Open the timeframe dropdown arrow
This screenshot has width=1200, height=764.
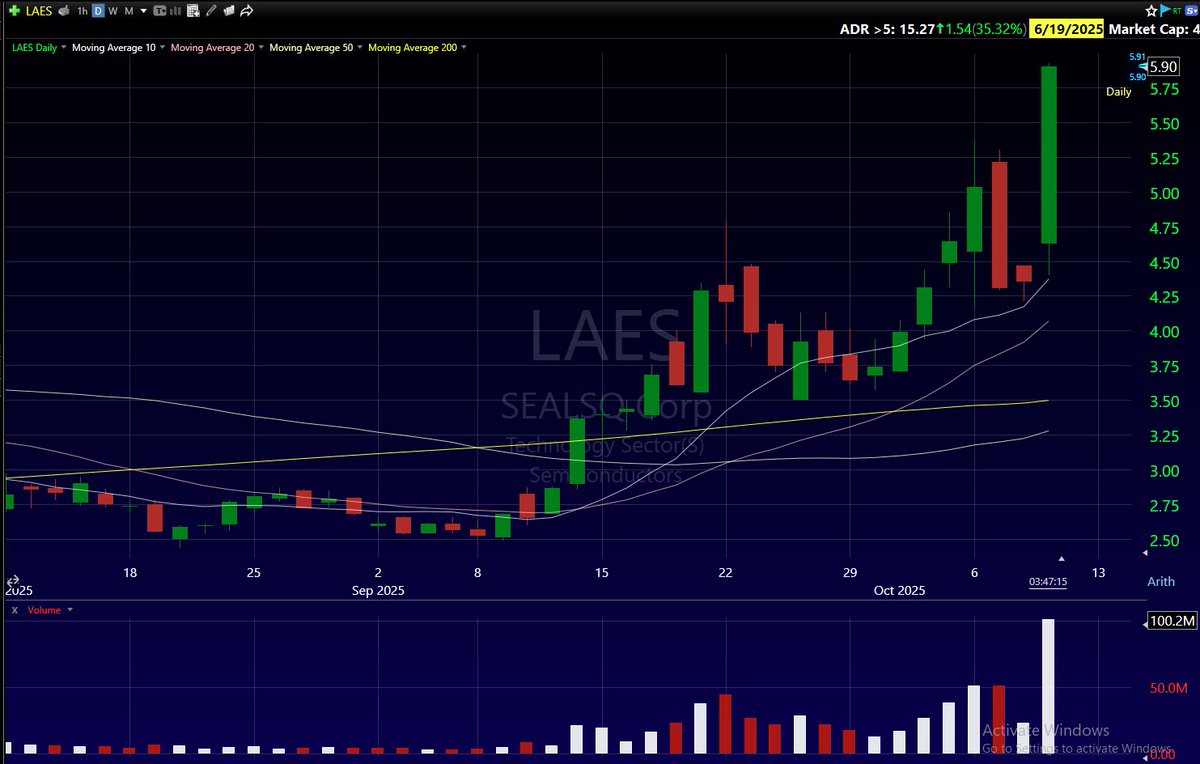click(143, 11)
